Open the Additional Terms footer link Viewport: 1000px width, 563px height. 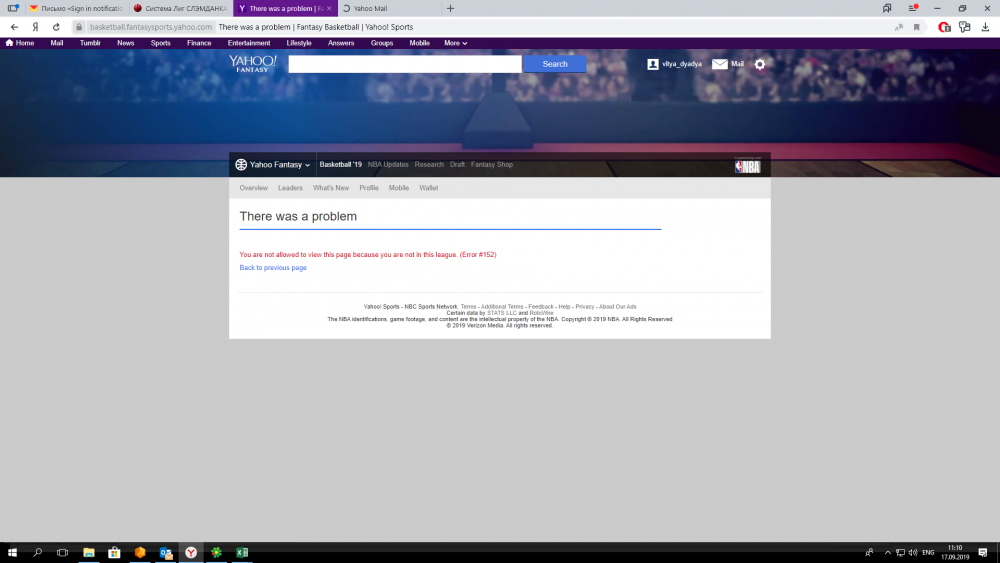point(502,307)
